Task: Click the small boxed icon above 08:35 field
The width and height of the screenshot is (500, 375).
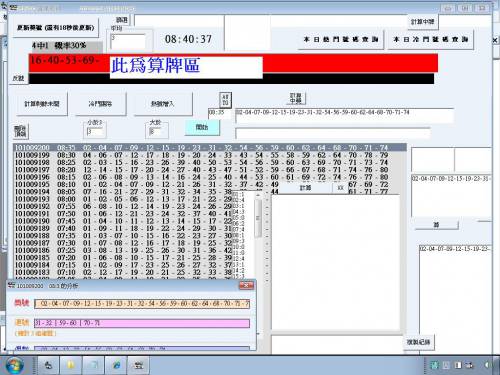Action: click(x=225, y=100)
